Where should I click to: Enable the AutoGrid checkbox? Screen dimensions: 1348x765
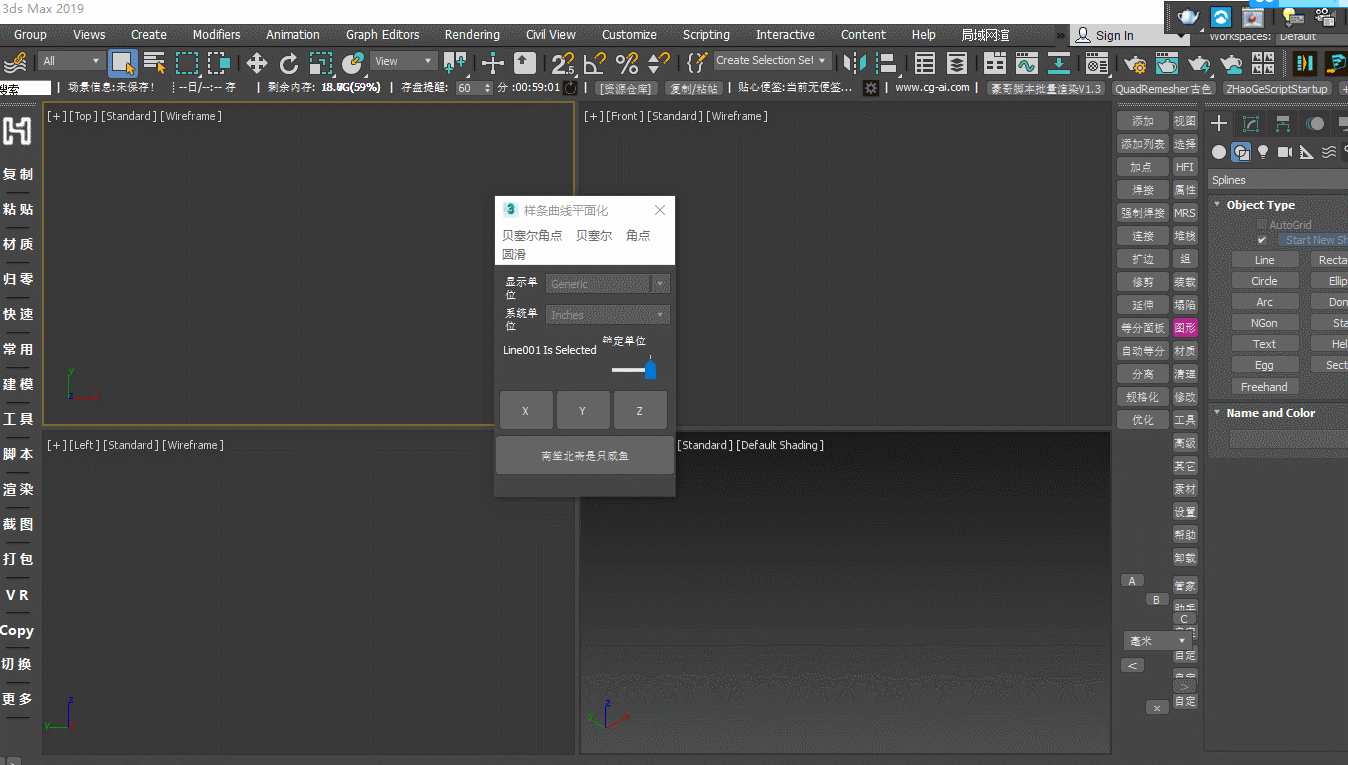(x=1262, y=225)
